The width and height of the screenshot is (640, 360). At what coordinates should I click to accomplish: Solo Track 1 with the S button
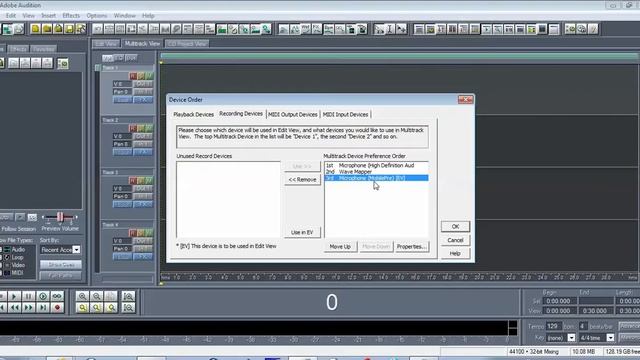[141, 76]
